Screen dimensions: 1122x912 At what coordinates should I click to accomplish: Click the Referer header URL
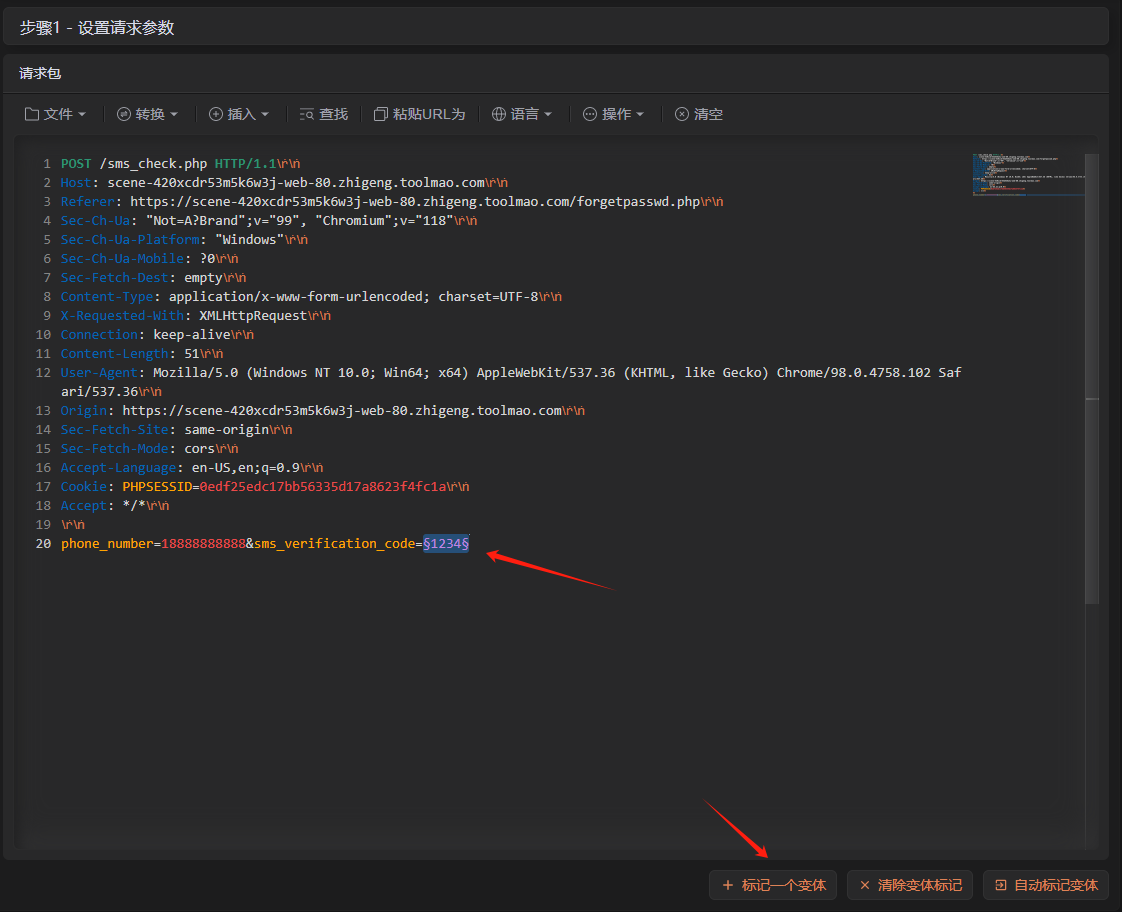[x=415, y=202]
